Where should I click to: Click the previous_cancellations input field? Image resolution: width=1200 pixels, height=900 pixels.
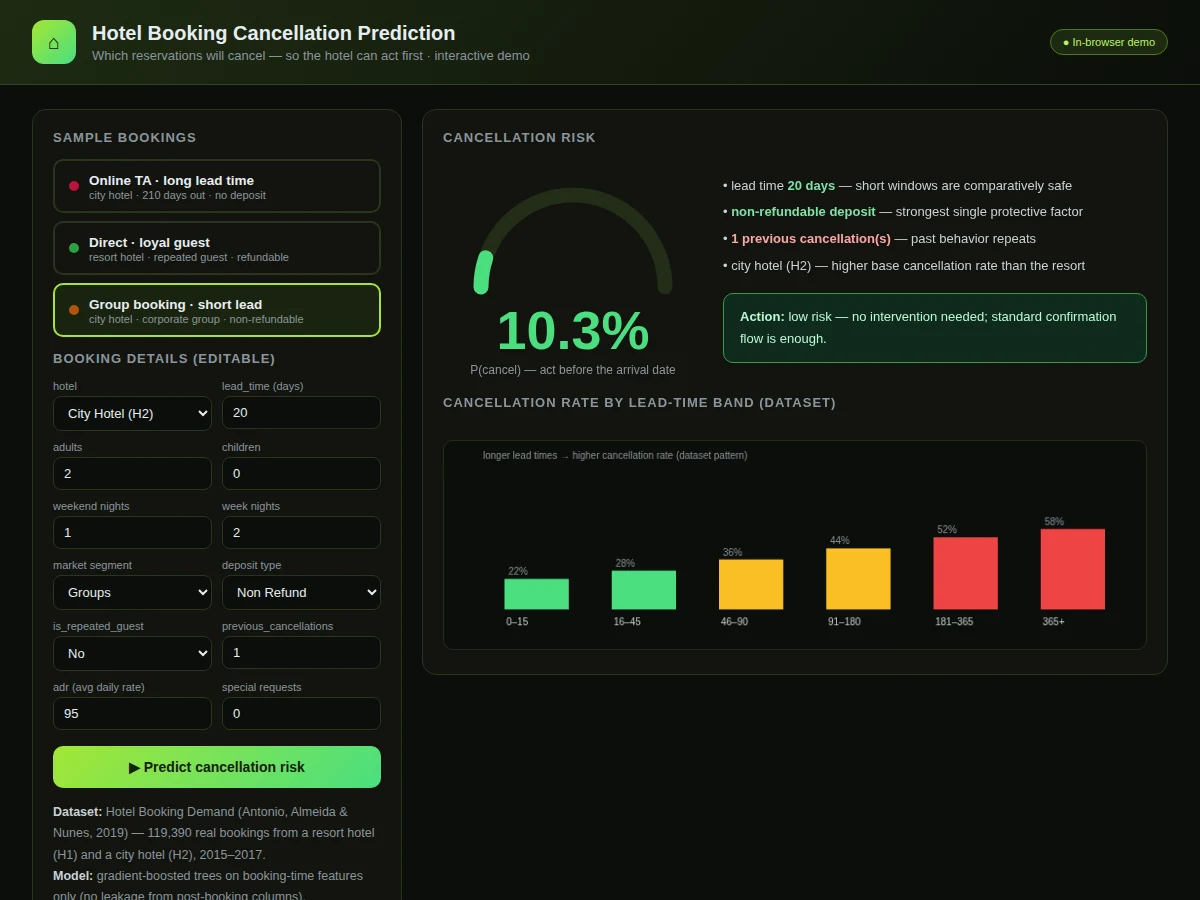click(301, 653)
